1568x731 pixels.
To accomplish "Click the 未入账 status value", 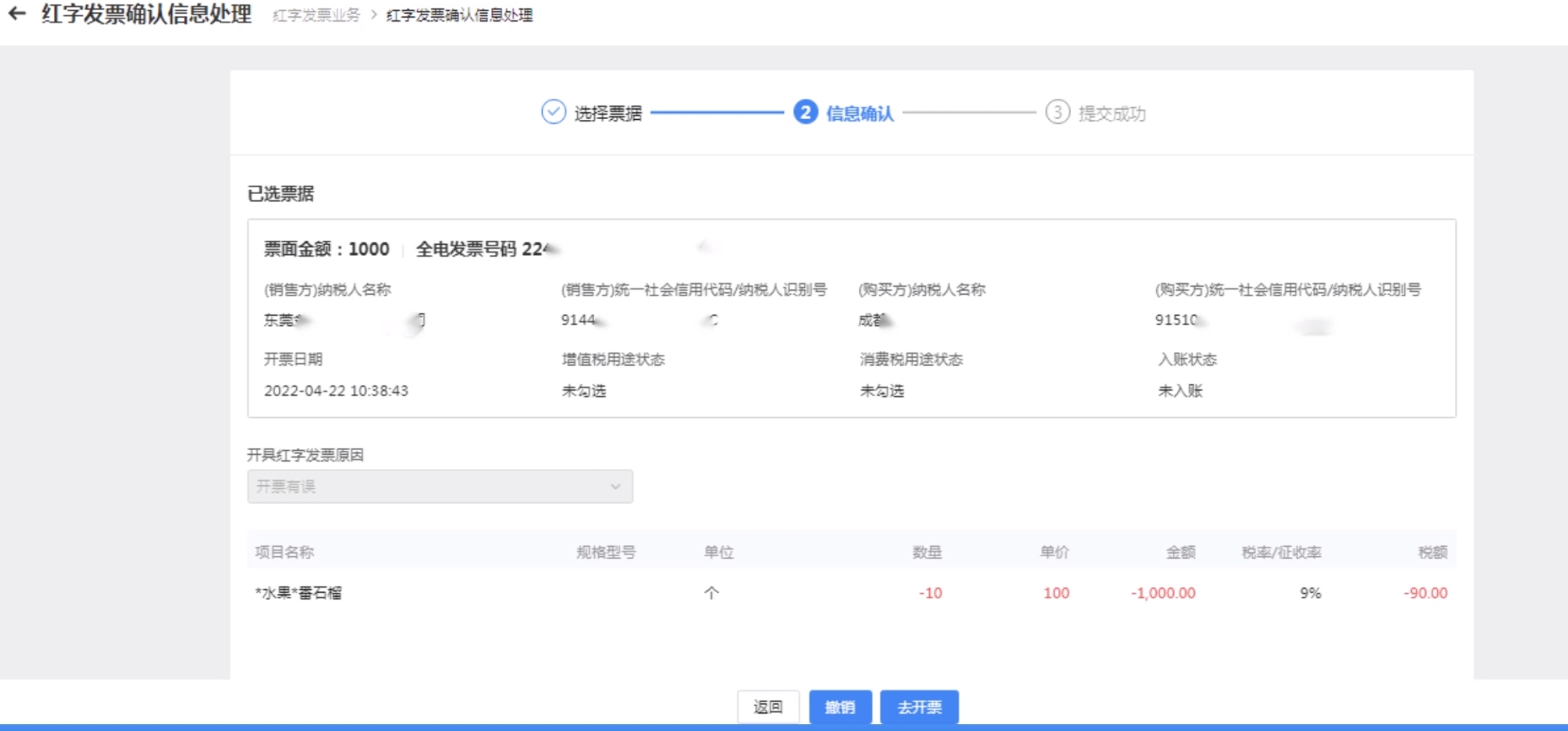I will (1180, 391).
